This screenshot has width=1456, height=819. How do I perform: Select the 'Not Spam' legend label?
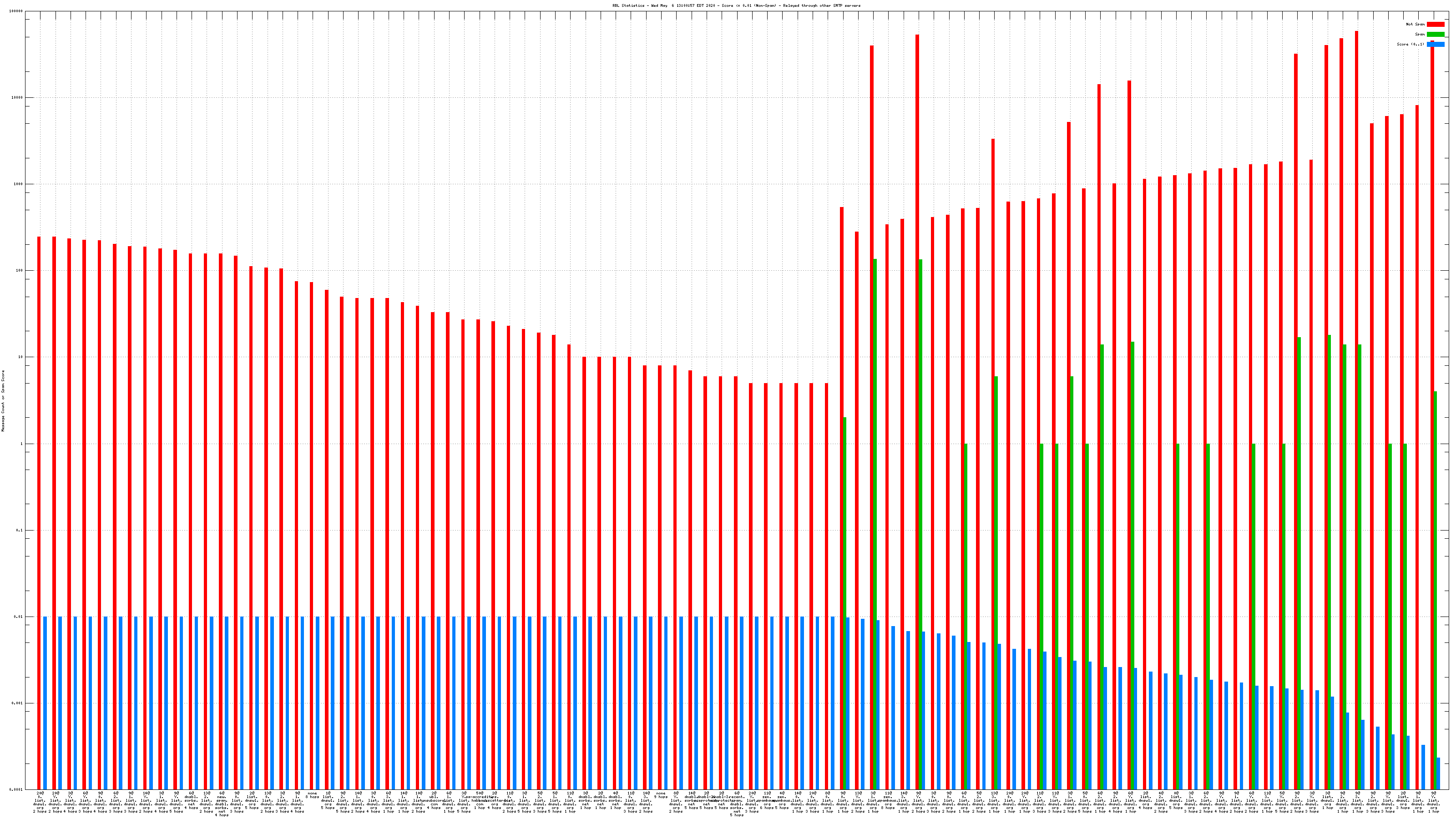point(1416,24)
